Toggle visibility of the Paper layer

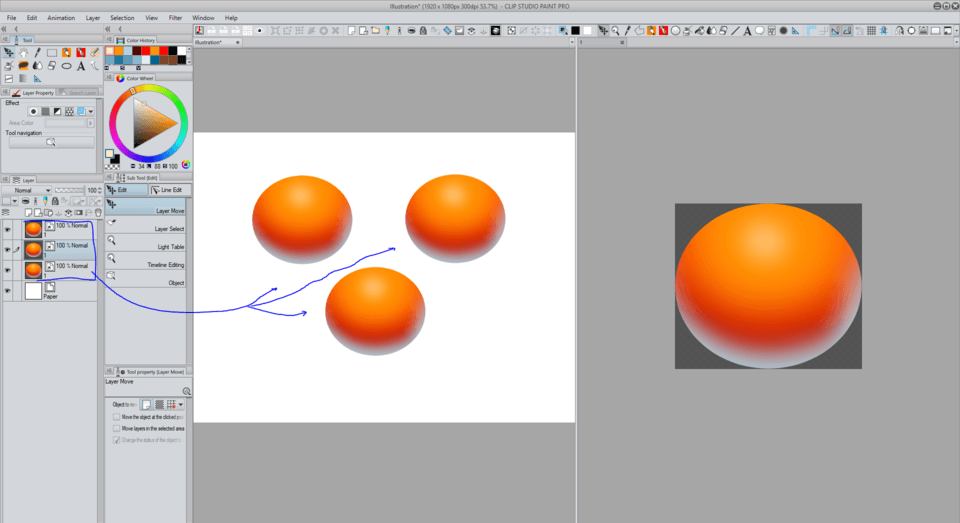(x=7, y=291)
